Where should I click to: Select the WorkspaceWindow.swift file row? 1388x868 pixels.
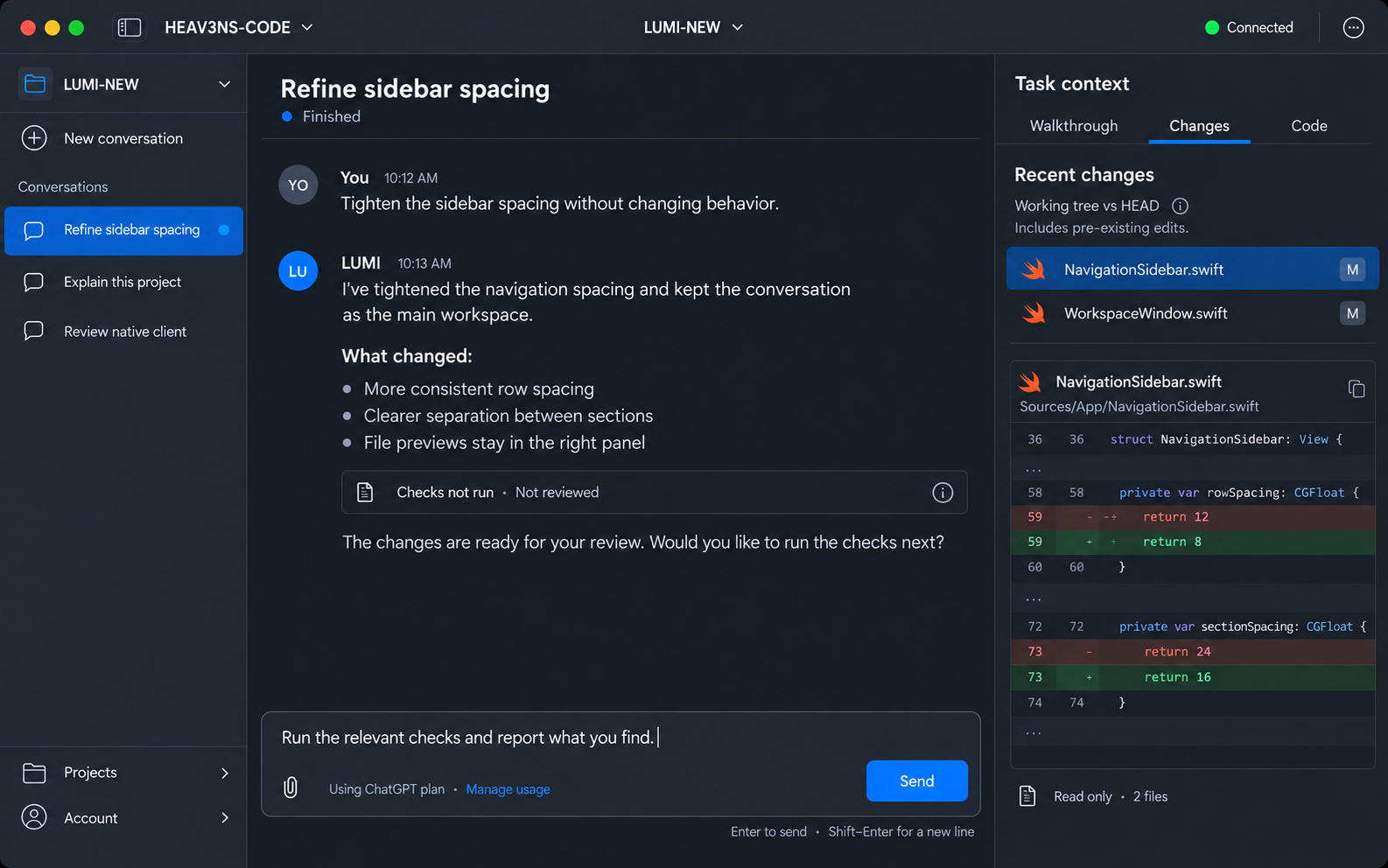pos(1192,313)
